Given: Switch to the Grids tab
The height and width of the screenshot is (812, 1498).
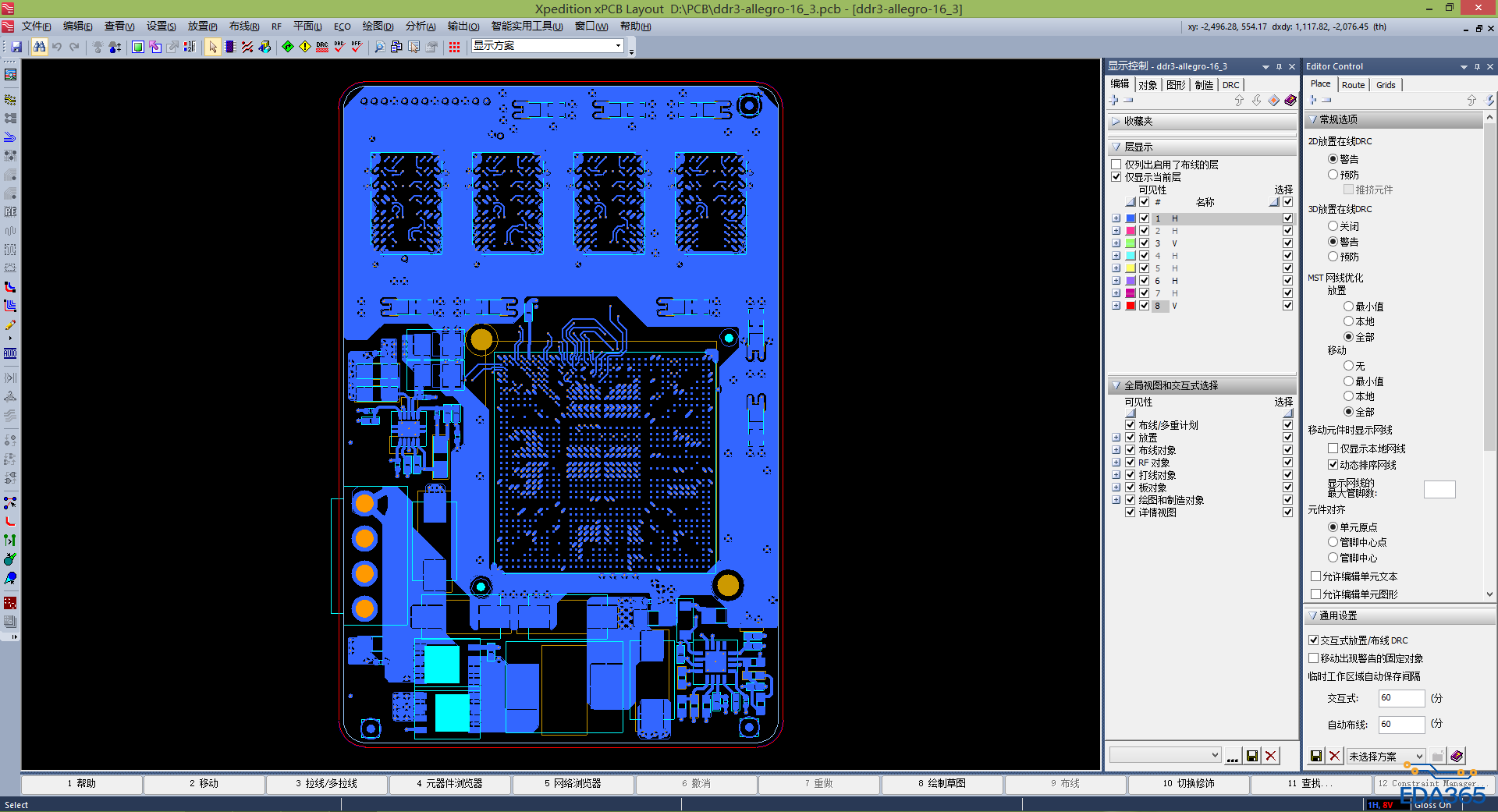Looking at the screenshot, I should (x=1386, y=85).
